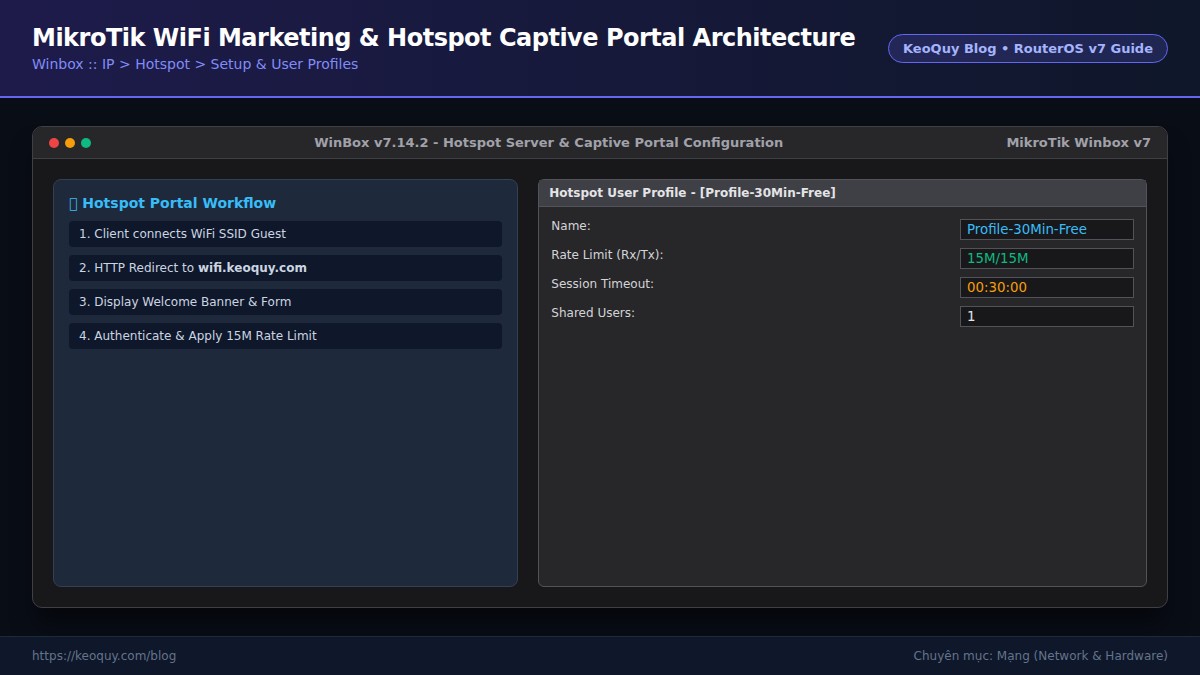This screenshot has height=675, width=1200.
Task: Click the green maximize window dot
Action: point(86,143)
